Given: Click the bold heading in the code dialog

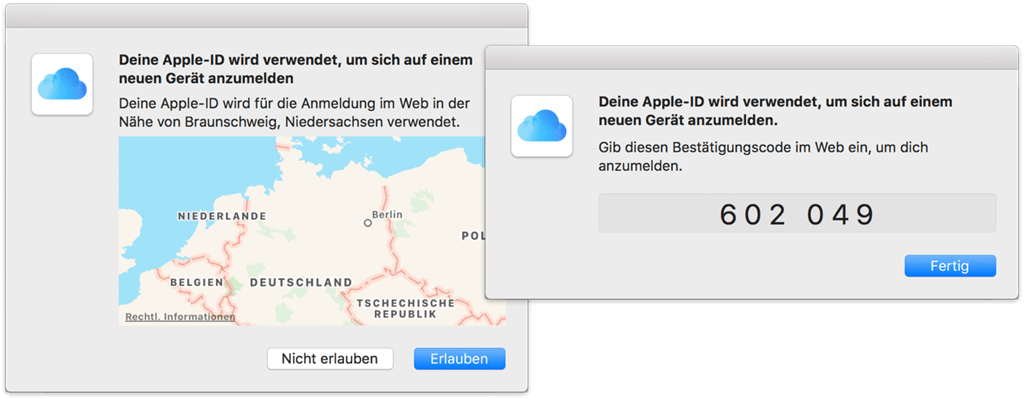Looking at the screenshot, I should click(776, 111).
